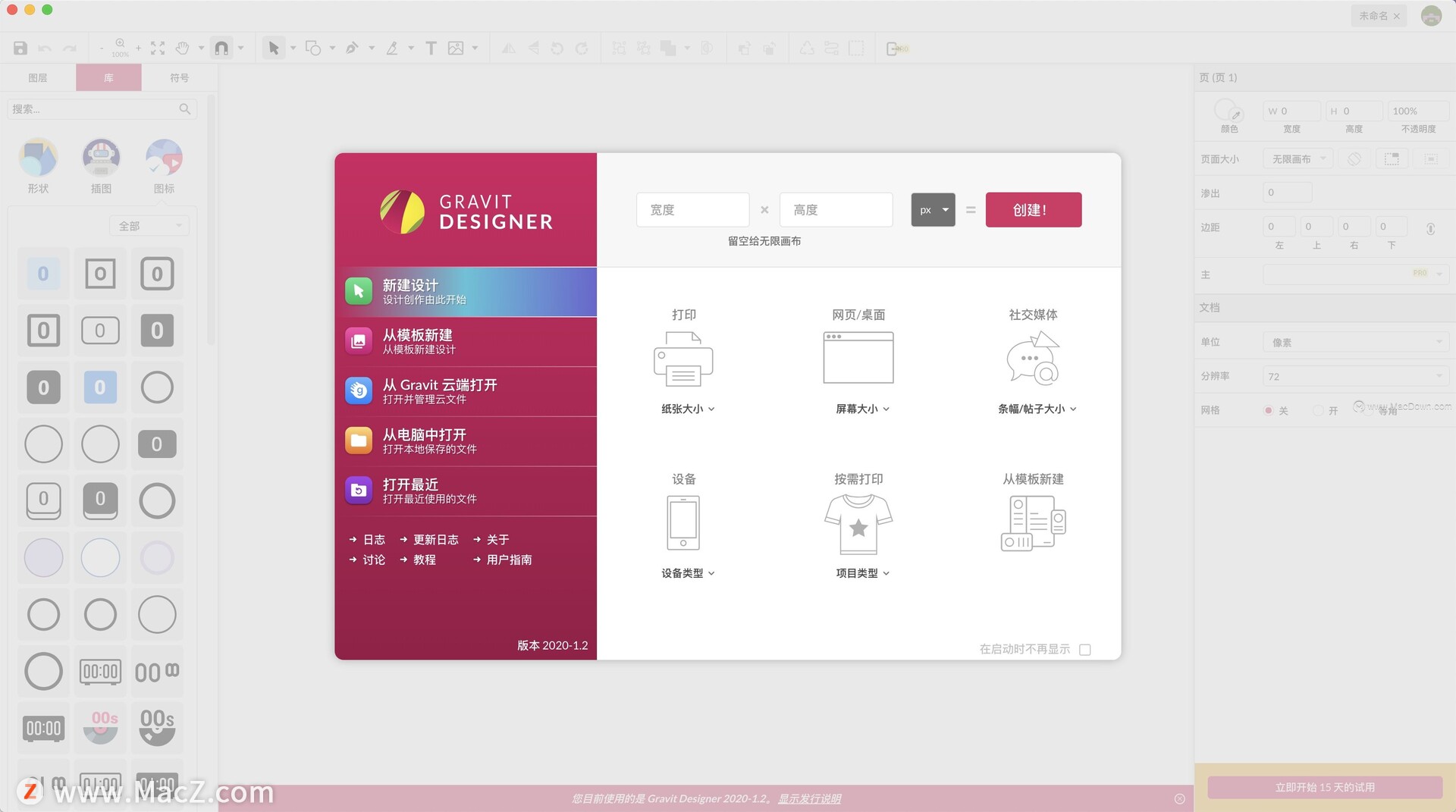Select 从模板新建 in welcome sidebar
The width and height of the screenshot is (1456, 812).
pyautogui.click(x=466, y=342)
